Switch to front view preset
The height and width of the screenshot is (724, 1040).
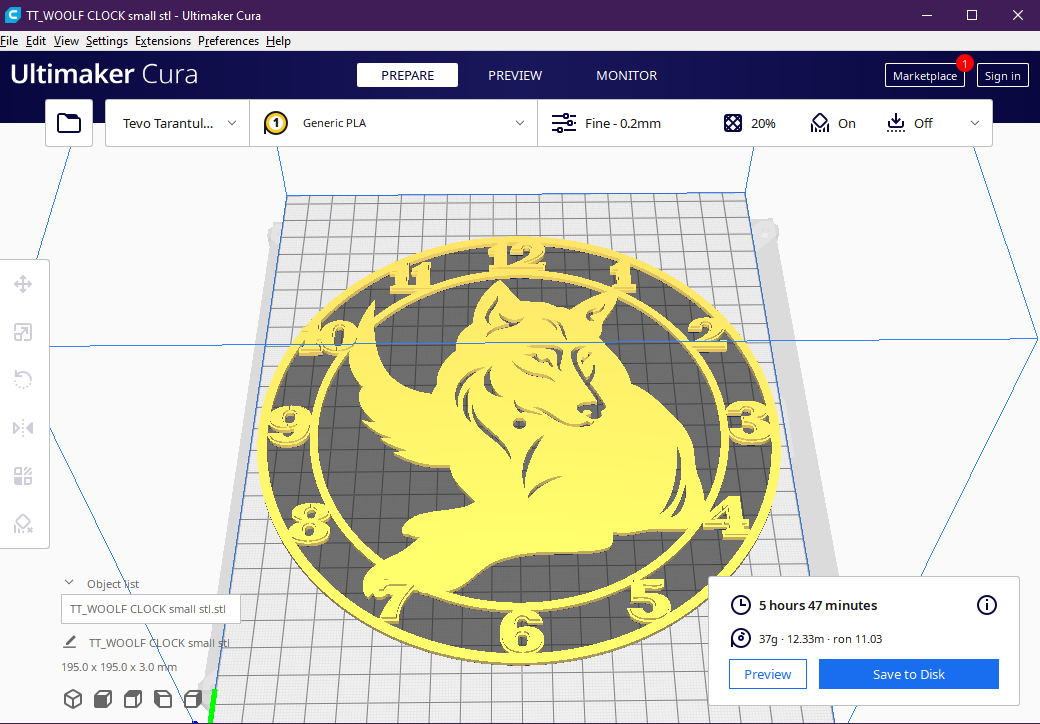[102, 698]
